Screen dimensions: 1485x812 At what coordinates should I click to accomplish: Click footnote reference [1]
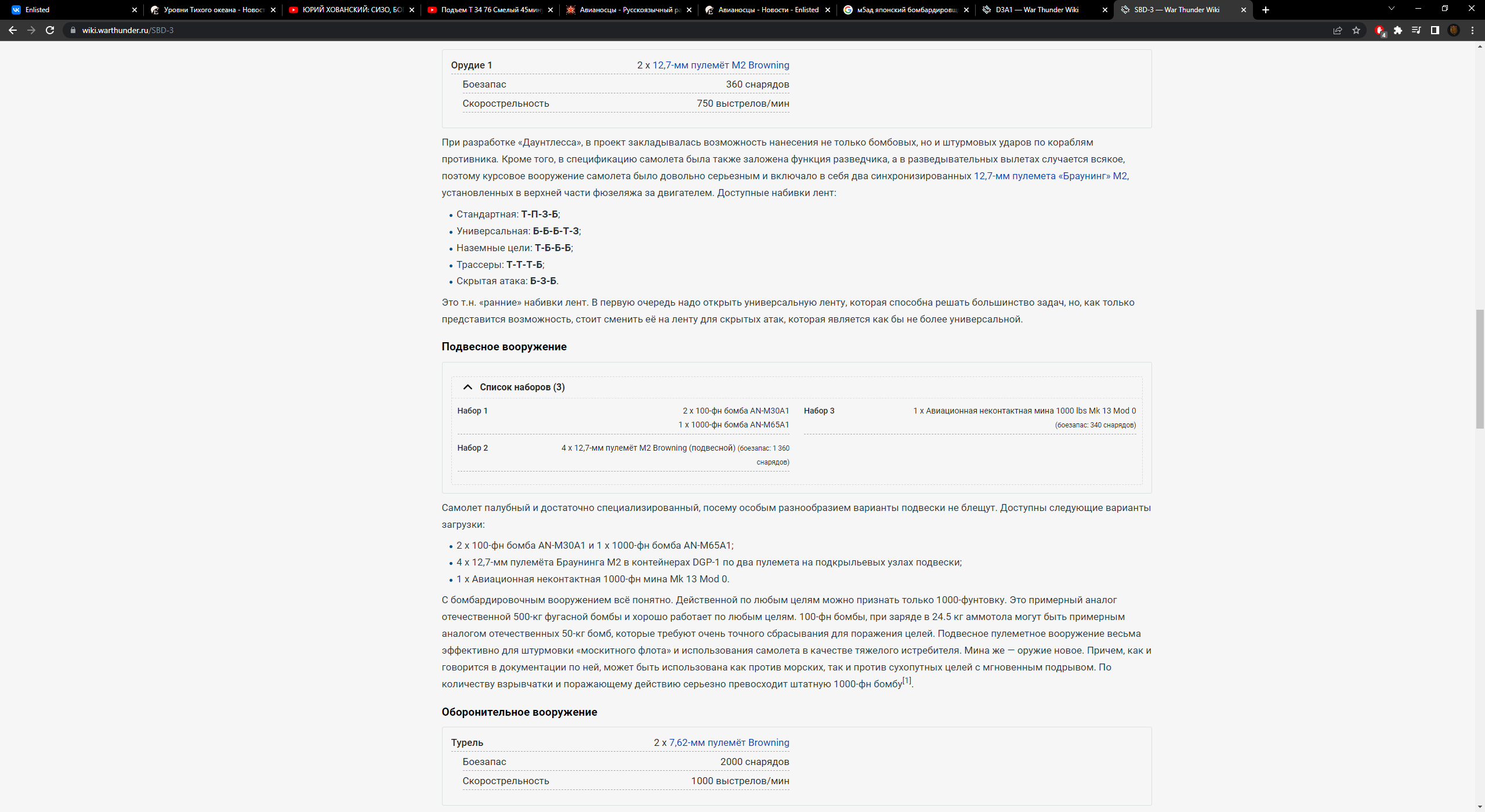pos(907,680)
